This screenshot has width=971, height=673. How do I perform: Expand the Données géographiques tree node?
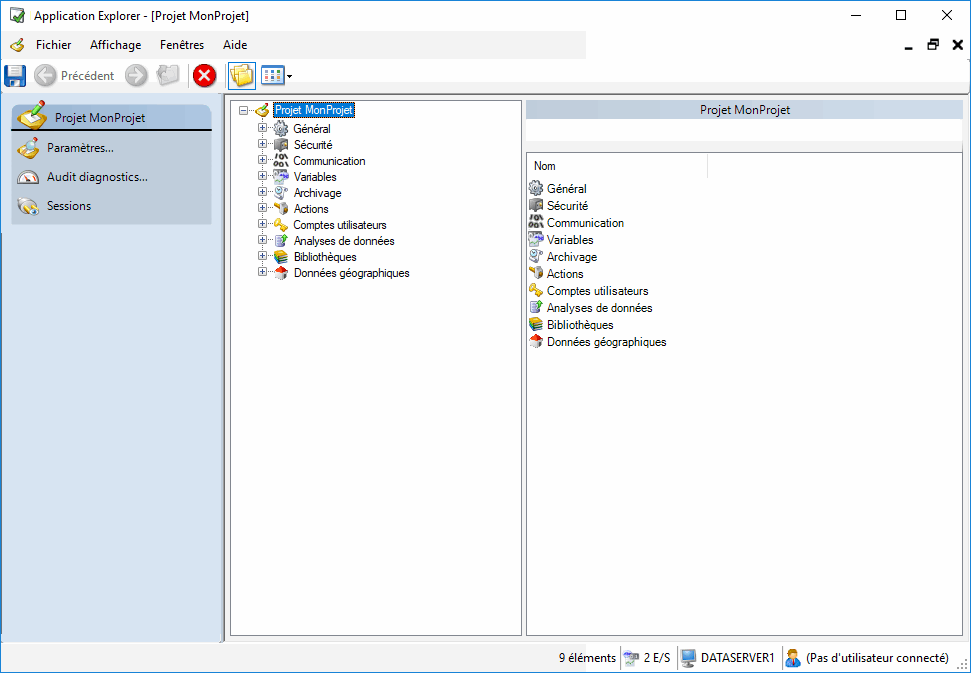click(263, 272)
